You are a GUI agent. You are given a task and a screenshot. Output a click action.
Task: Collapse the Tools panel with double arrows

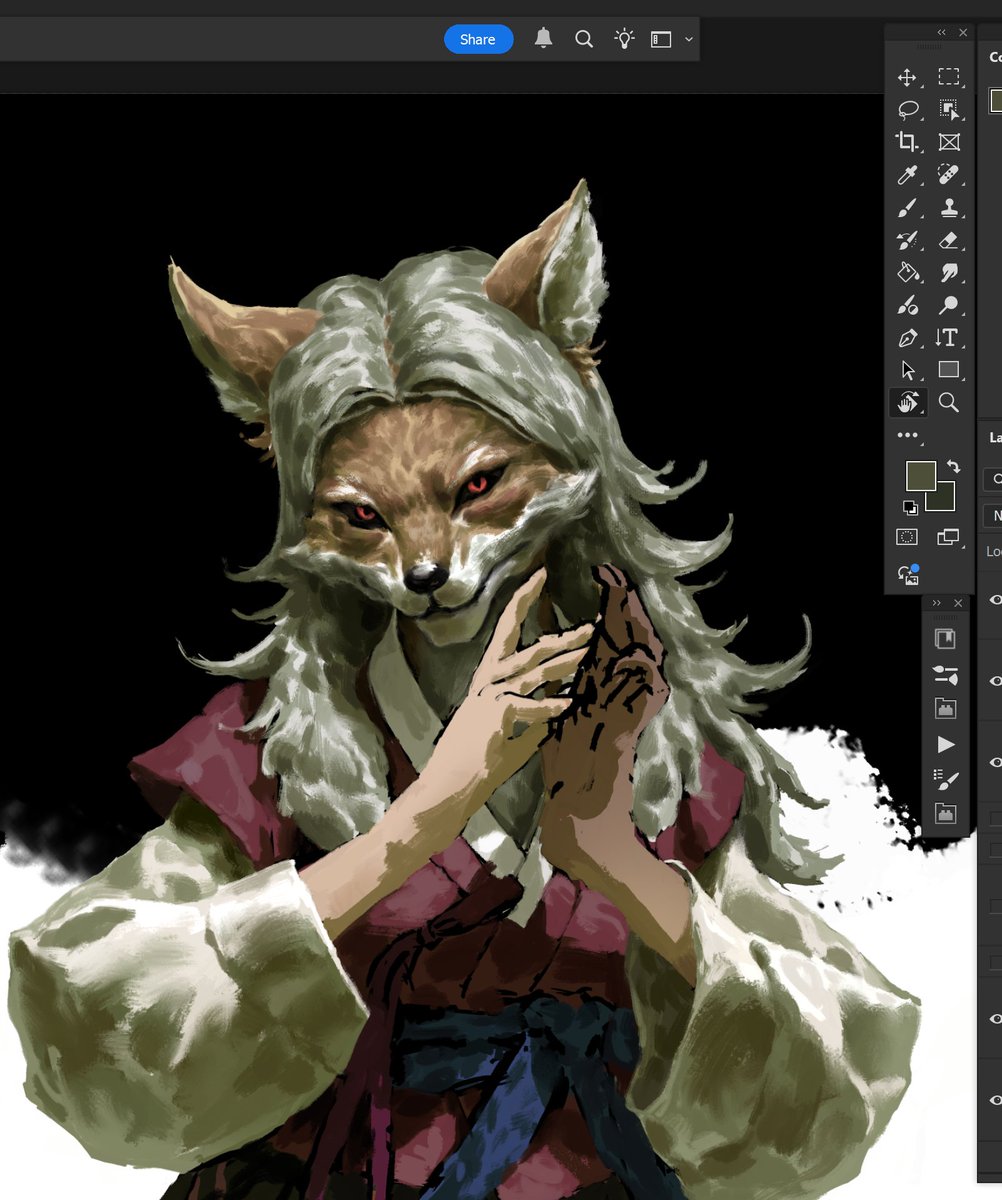click(941, 33)
